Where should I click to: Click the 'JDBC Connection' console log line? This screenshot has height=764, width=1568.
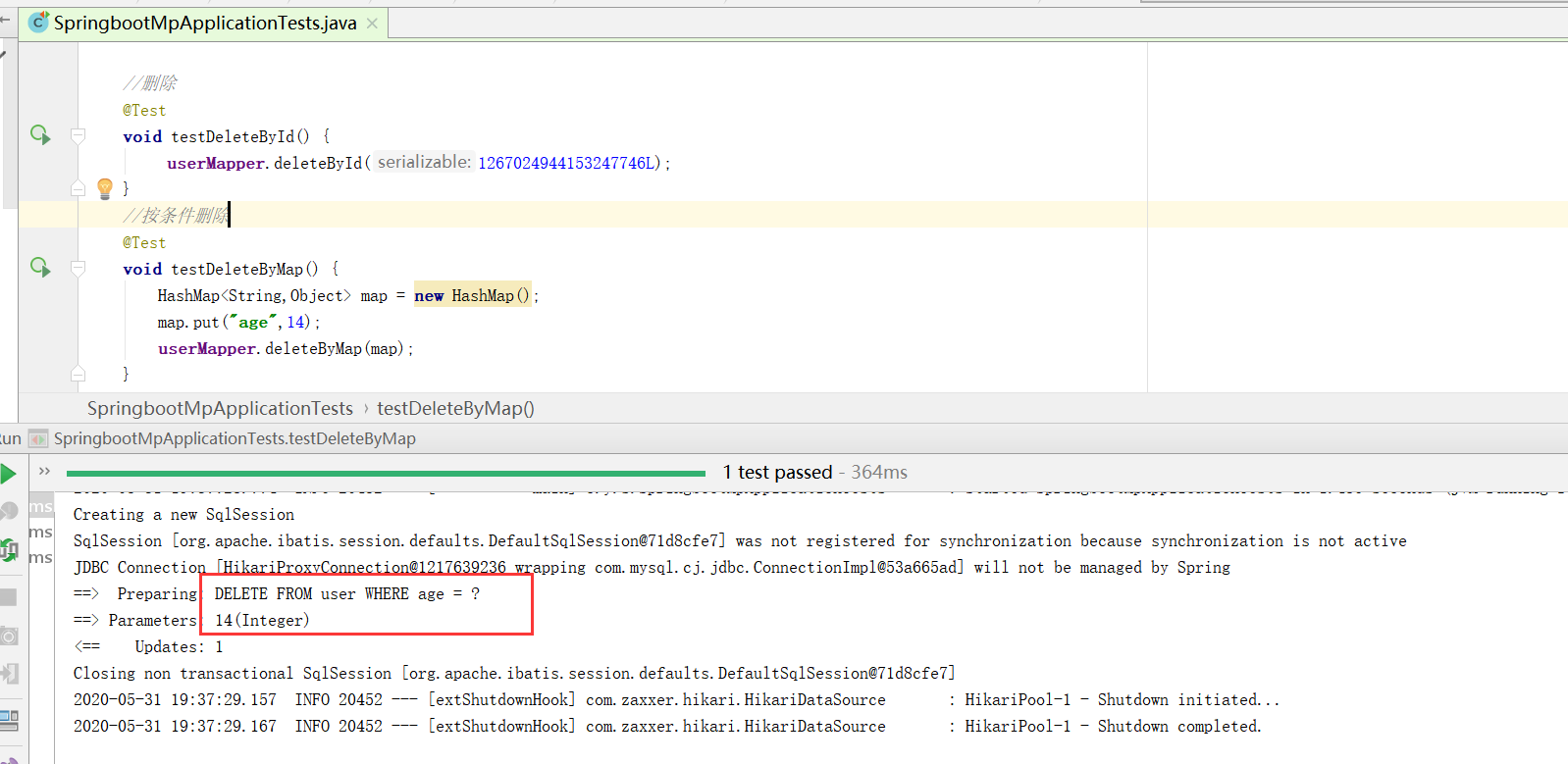click(x=652, y=567)
